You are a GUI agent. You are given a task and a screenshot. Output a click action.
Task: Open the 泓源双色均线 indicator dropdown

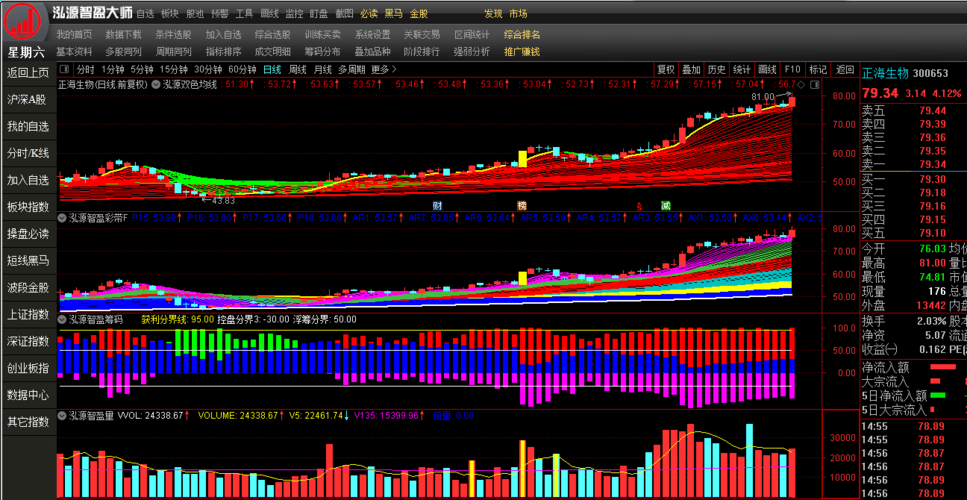(156, 84)
